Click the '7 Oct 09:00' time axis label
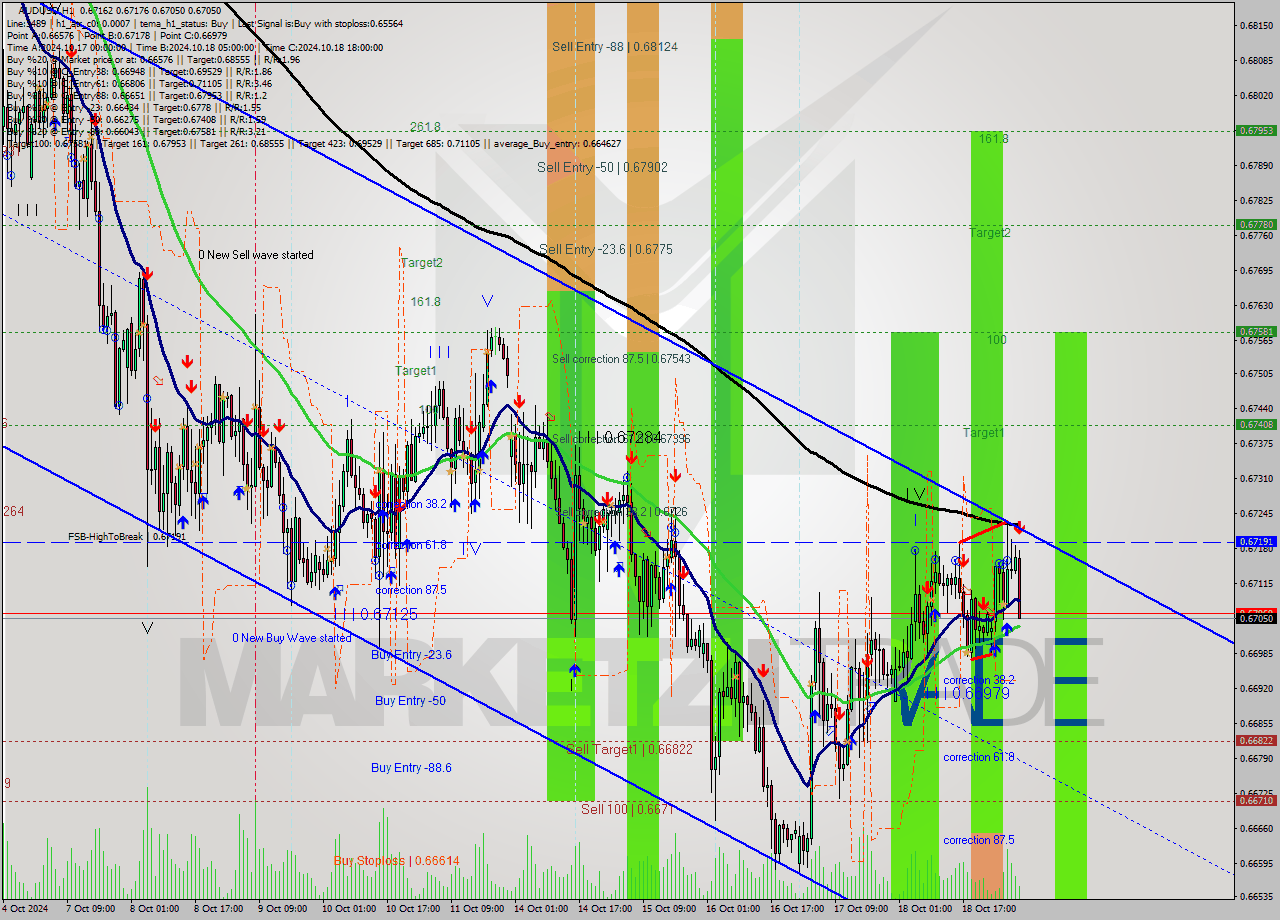The image size is (1280, 920). click(89, 909)
